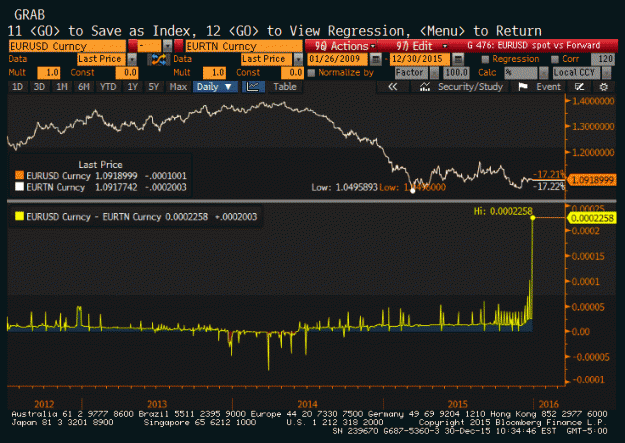Click the 2013 year label on axis
The width and height of the screenshot is (625, 443).
[x=157, y=404]
